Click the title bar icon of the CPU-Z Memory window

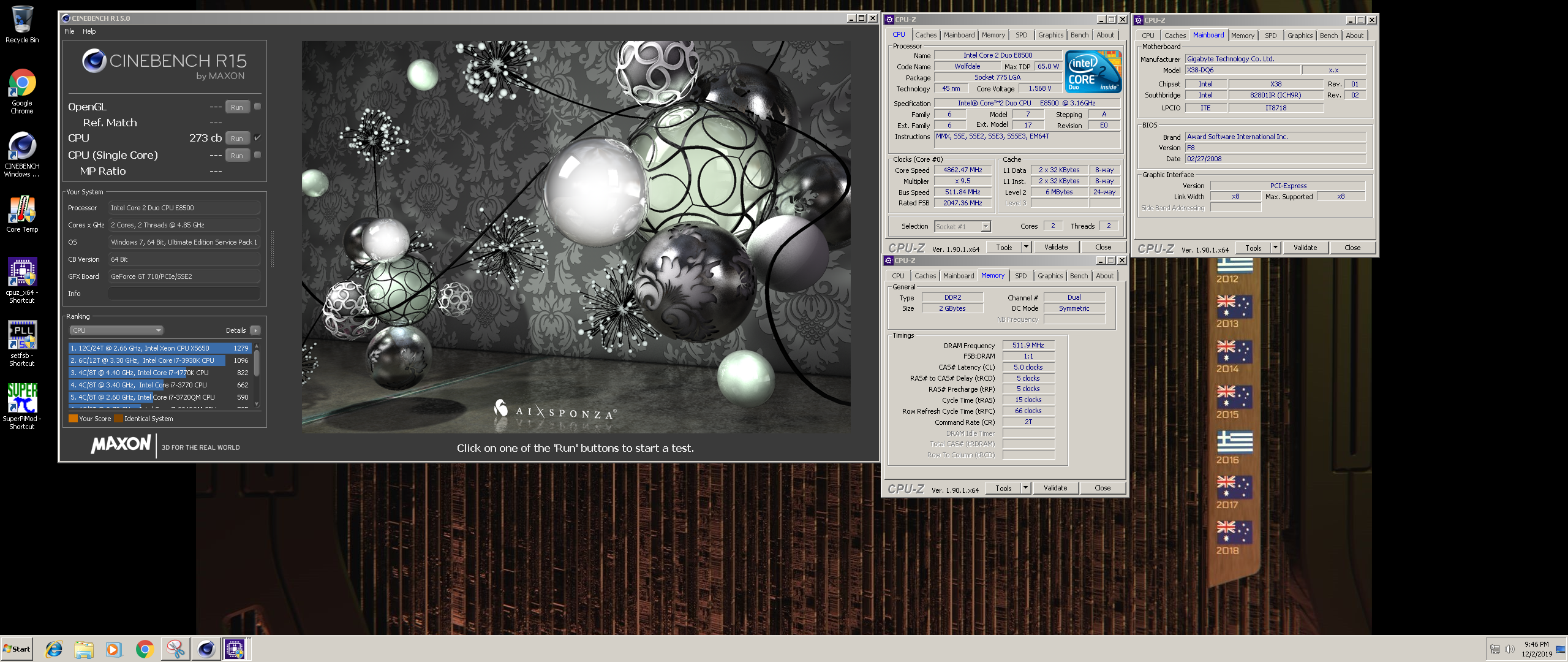[889, 261]
